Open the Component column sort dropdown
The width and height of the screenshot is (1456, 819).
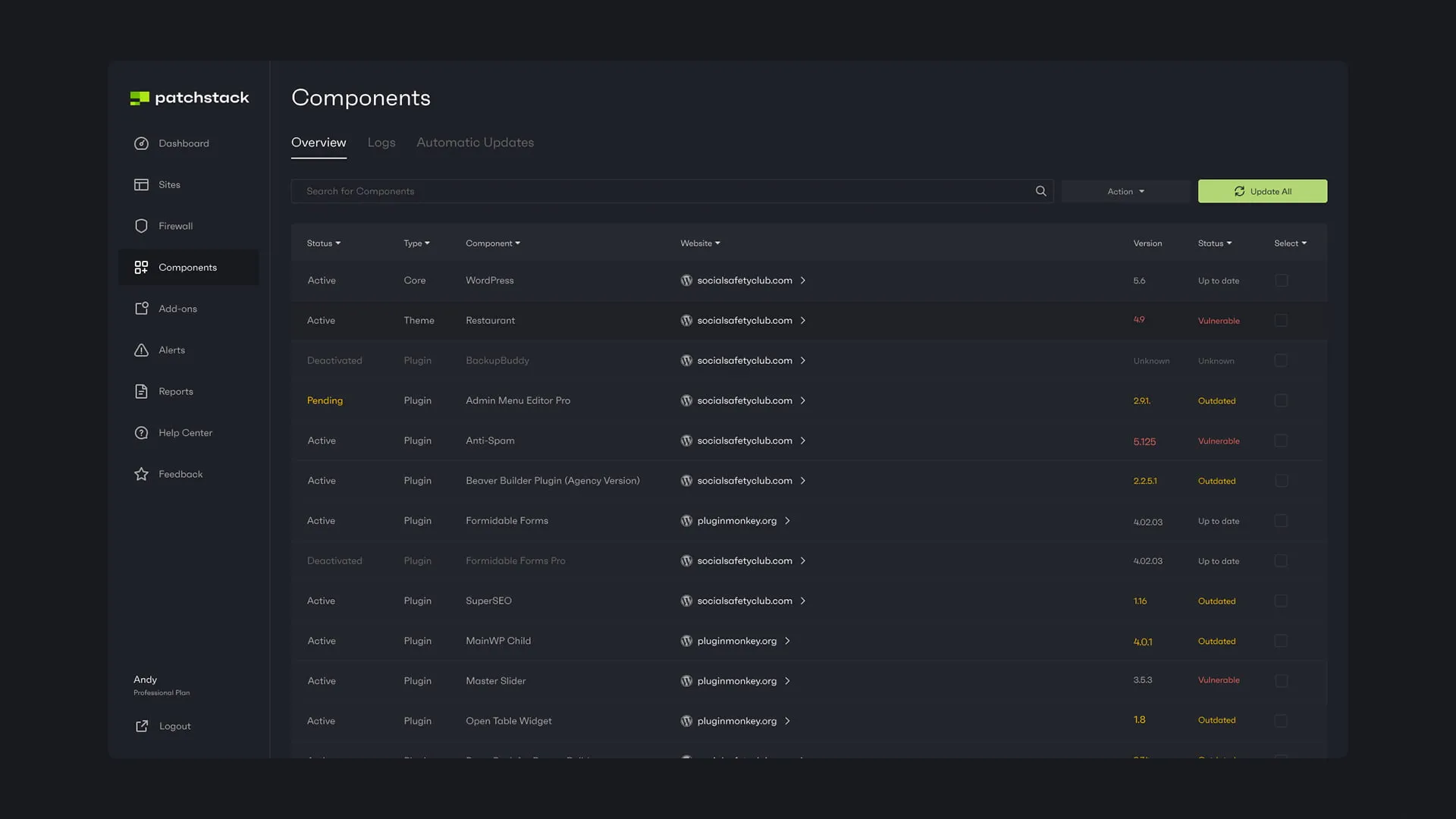(493, 243)
